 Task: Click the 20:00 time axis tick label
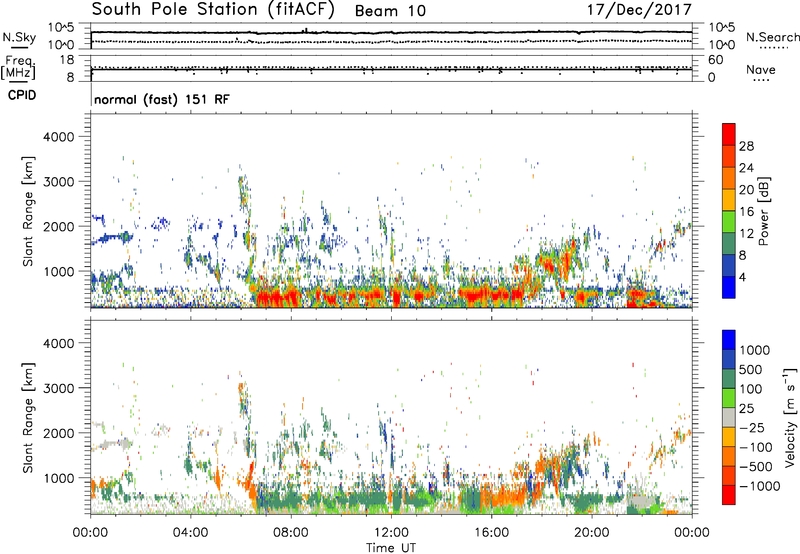[591, 533]
